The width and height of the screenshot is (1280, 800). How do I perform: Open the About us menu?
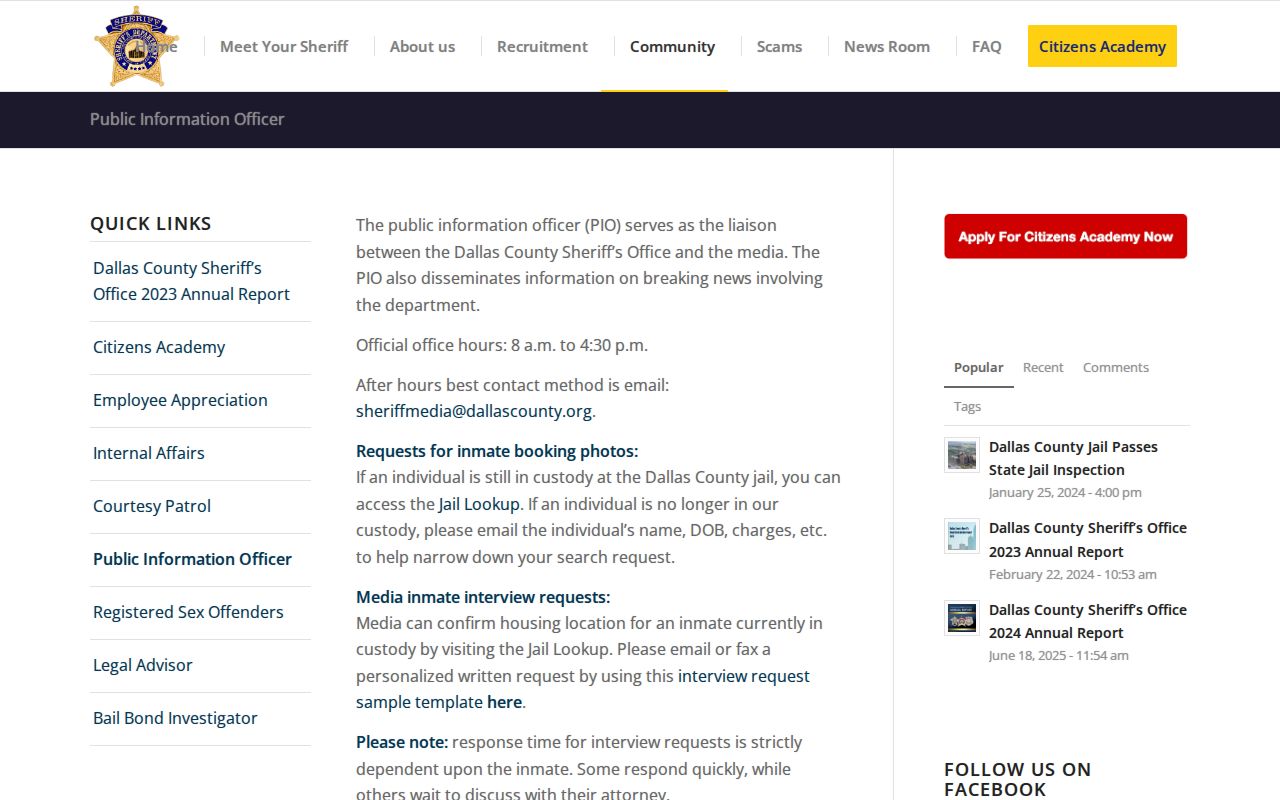[x=422, y=46]
